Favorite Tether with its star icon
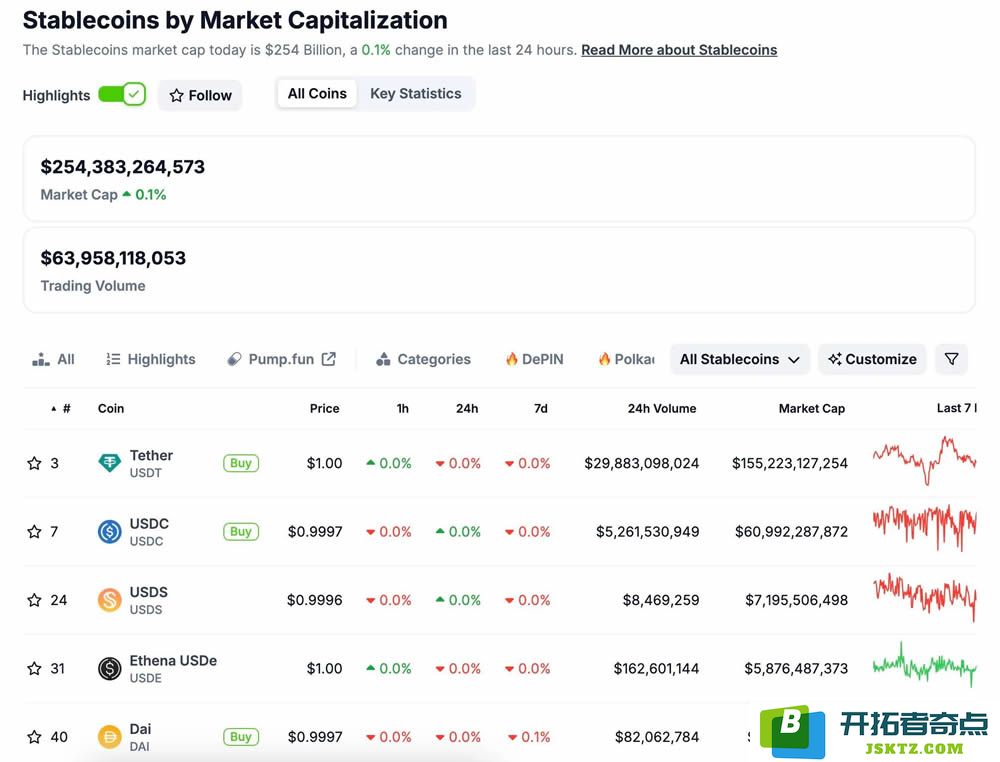Image resolution: width=1000 pixels, height=762 pixels. pyautogui.click(x=34, y=464)
